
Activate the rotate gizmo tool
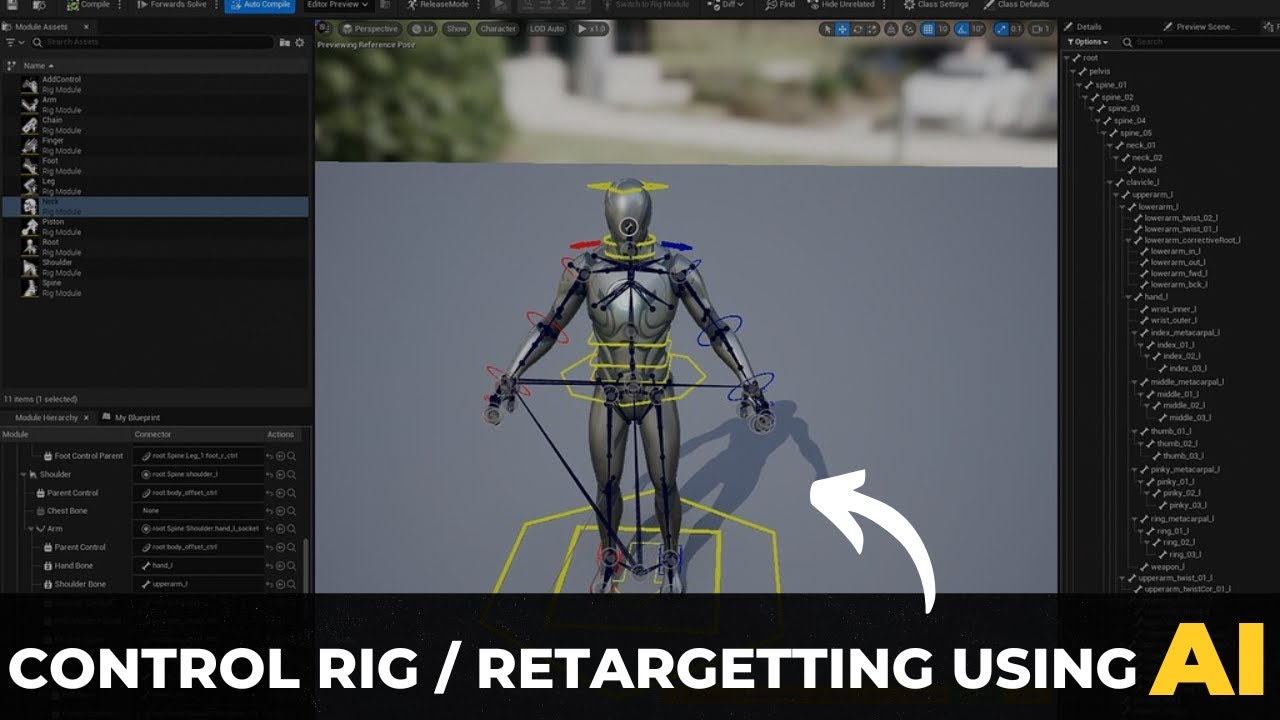[x=858, y=29]
